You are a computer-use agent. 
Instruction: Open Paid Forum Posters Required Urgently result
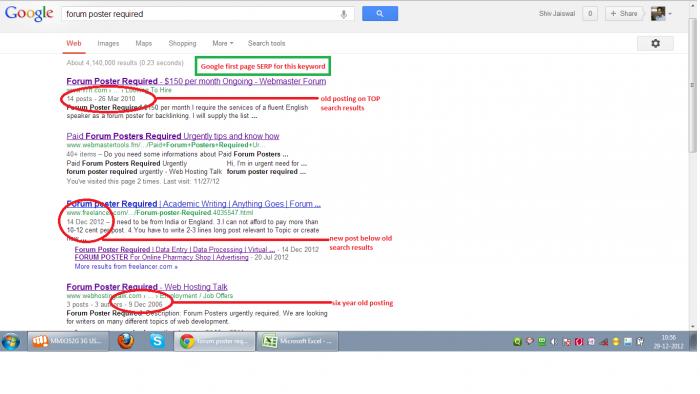(x=173, y=136)
